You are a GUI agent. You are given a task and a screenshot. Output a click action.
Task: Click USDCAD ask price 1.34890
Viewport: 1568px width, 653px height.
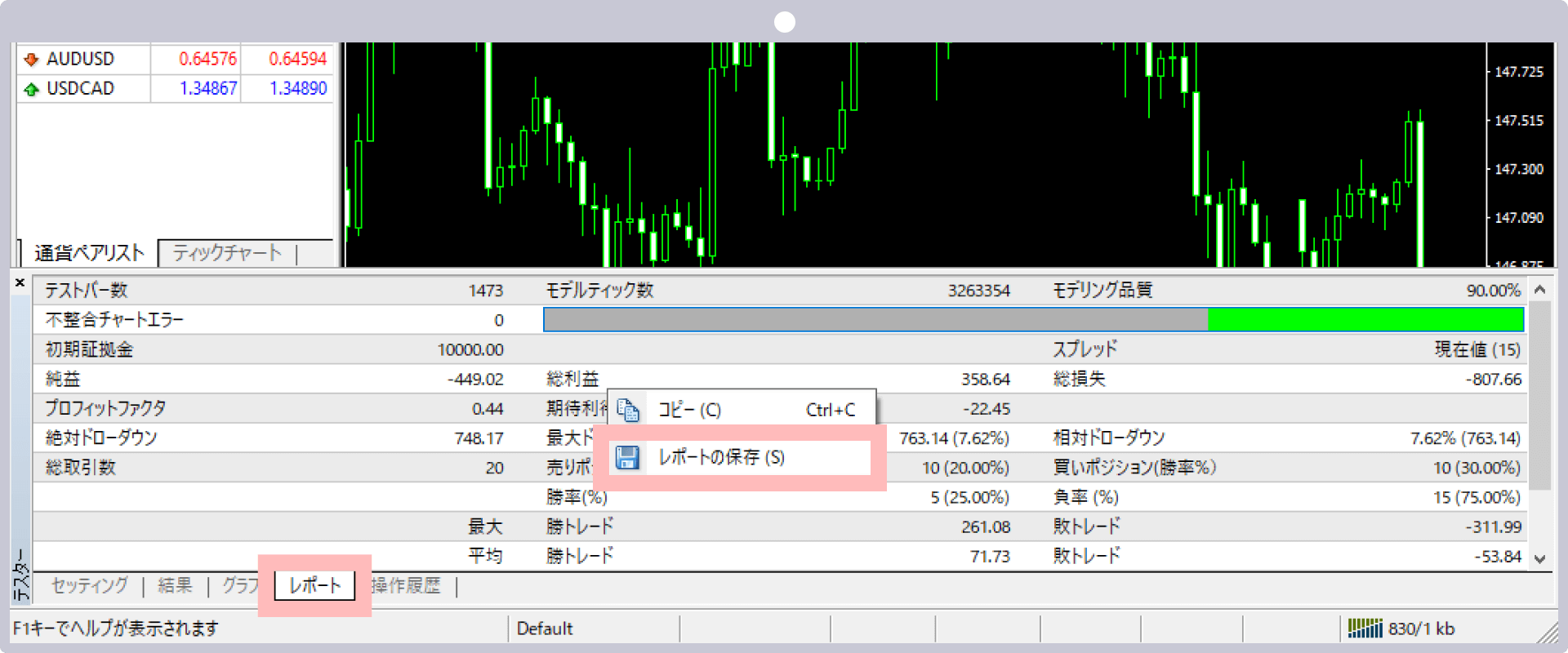pos(298,88)
